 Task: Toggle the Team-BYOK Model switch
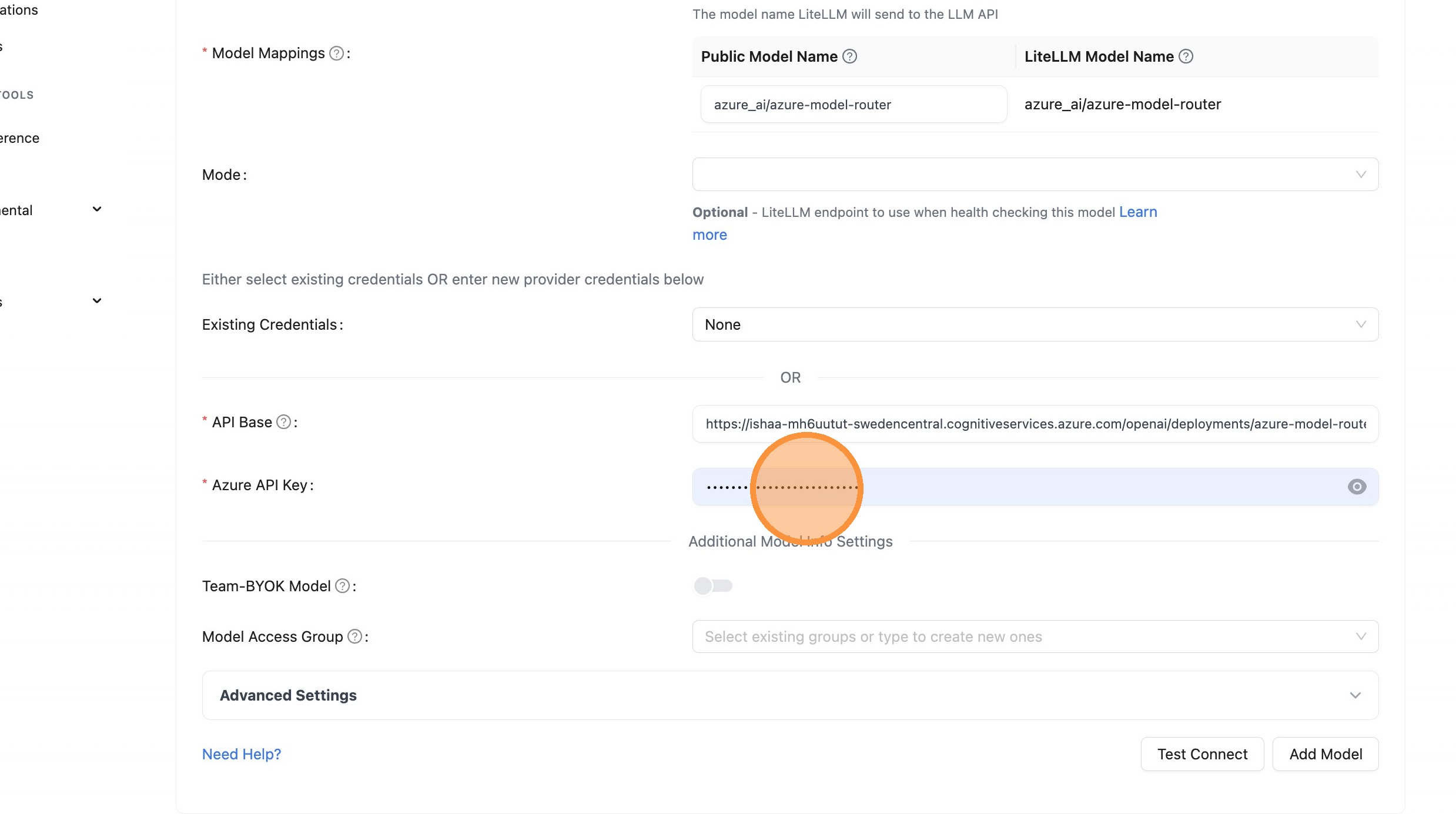[713, 586]
